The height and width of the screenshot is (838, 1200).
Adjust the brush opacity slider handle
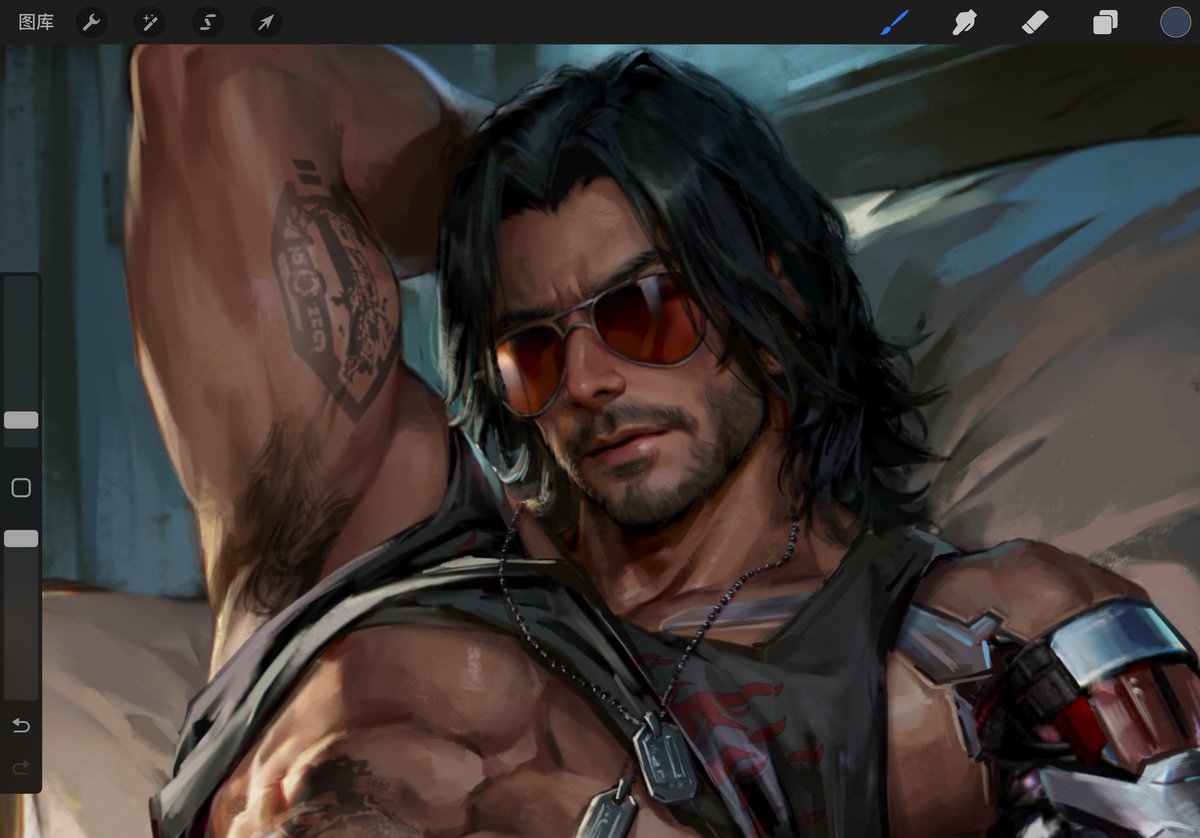(x=21, y=539)
